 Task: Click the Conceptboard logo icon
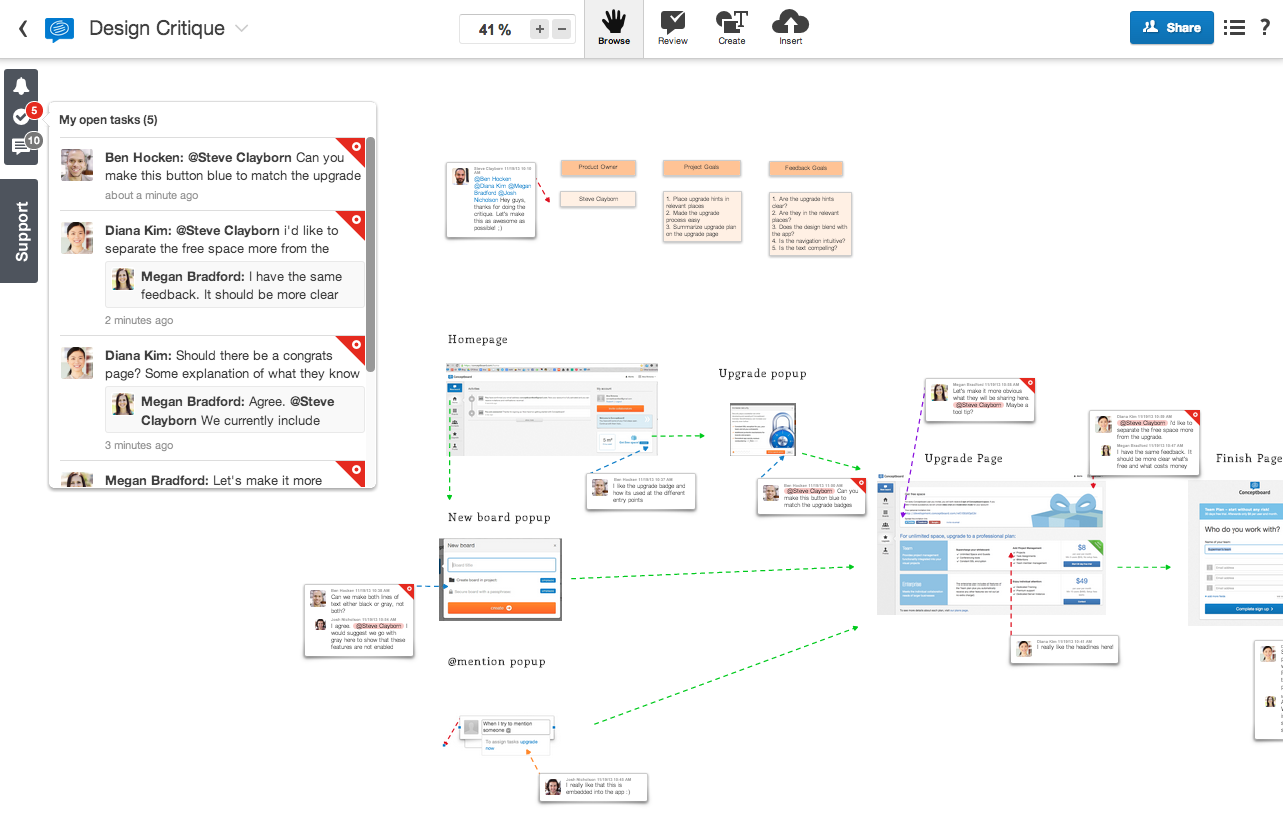[x=60, y=29]
